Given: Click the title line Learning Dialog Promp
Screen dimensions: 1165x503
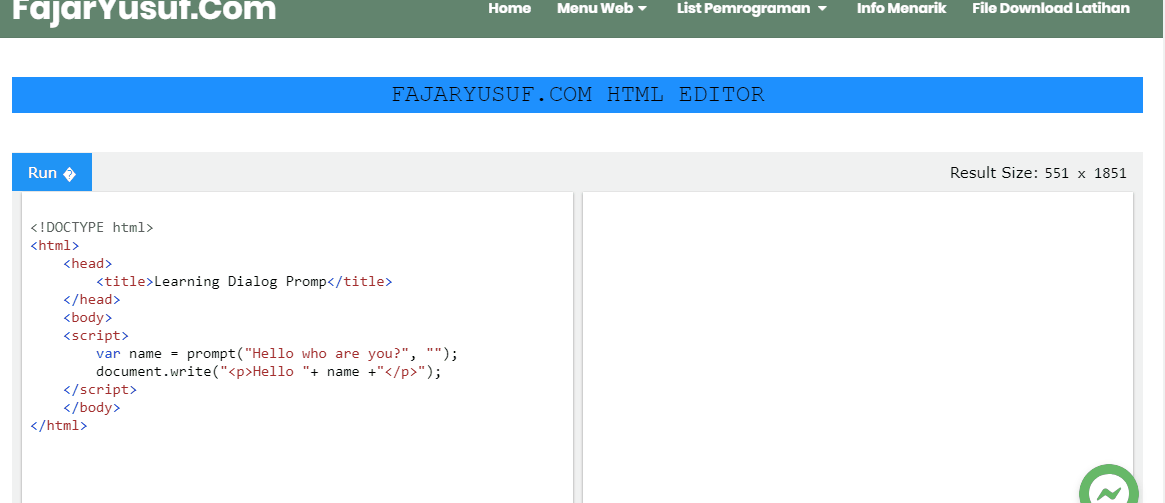Looking at the screenshot, I should click(244, 282).
